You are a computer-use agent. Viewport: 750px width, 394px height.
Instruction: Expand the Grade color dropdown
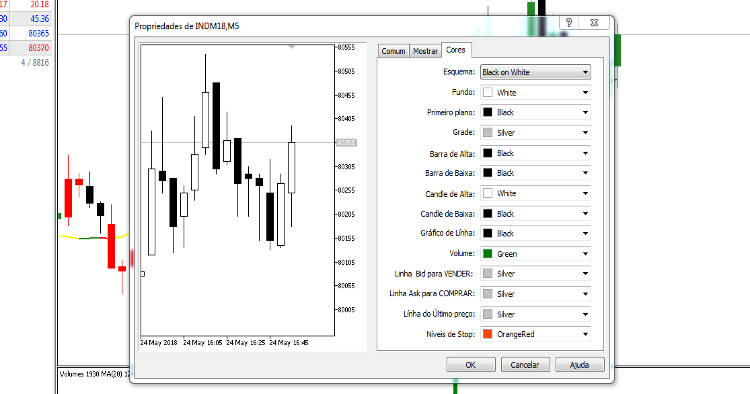tap(535, 132)
